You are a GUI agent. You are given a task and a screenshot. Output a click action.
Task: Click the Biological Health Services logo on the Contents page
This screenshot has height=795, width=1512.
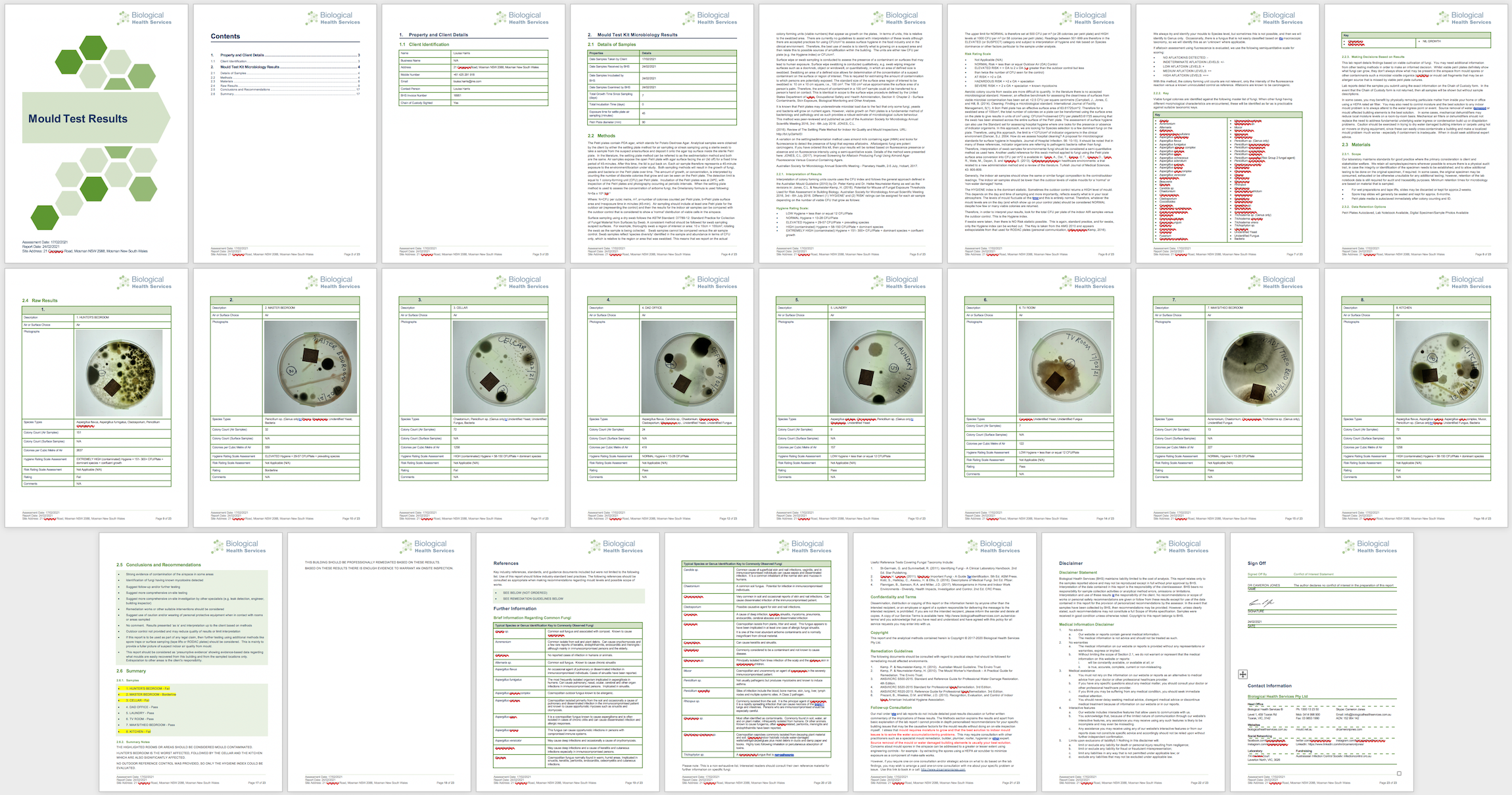tap(332, 18)
